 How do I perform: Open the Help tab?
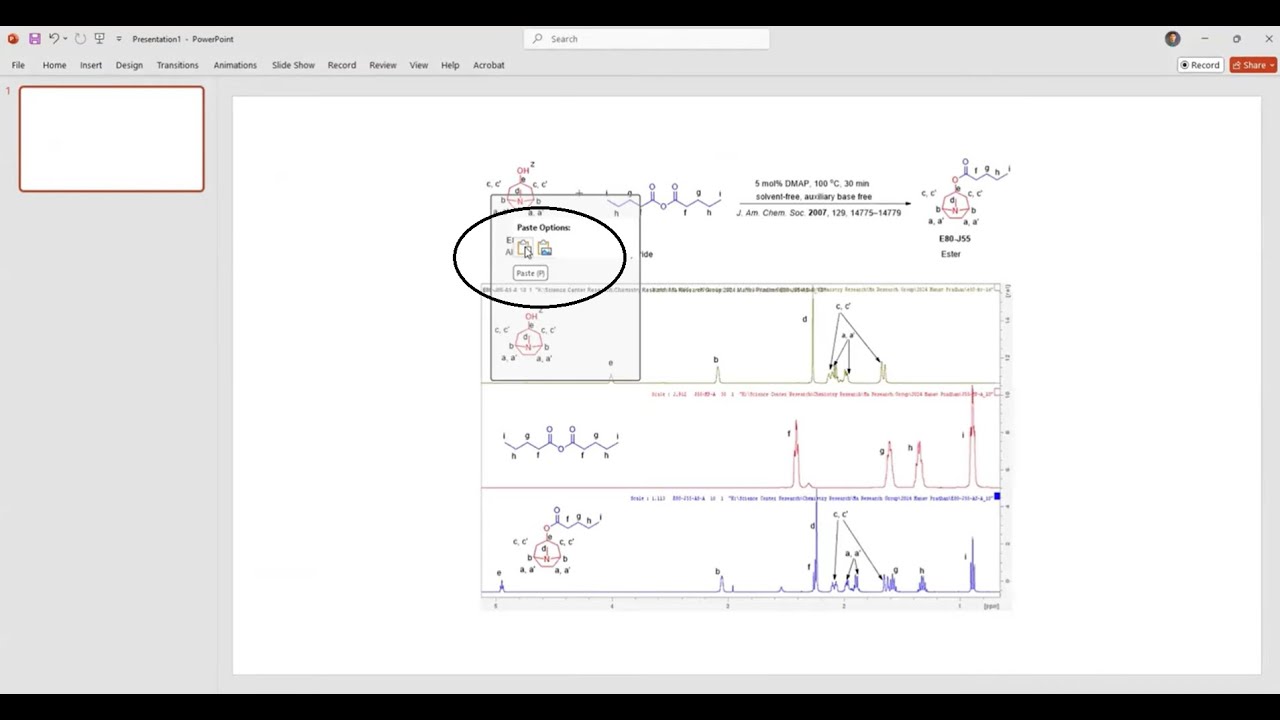(x=450, y=65)
